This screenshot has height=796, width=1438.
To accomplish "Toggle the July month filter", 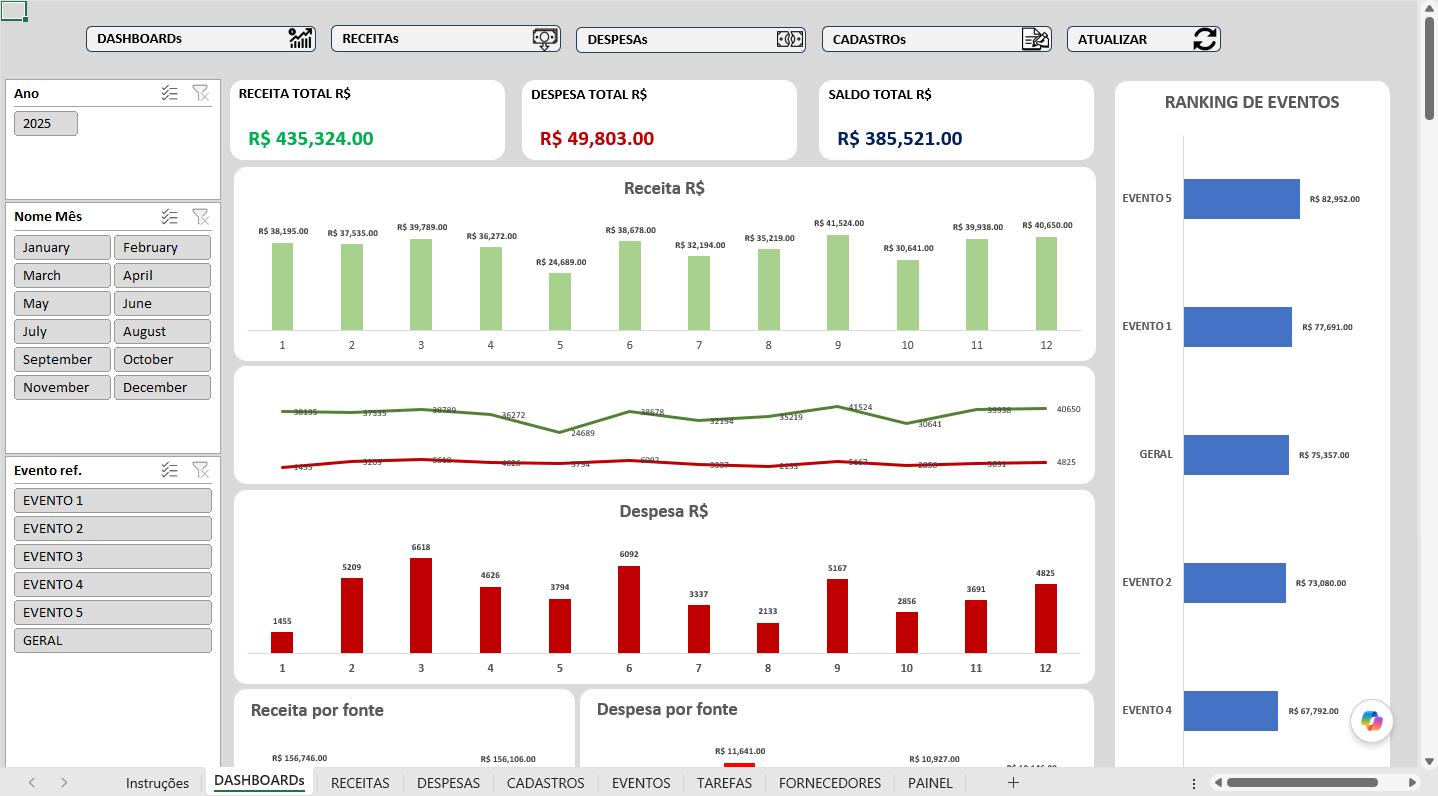I will point(62,331).
